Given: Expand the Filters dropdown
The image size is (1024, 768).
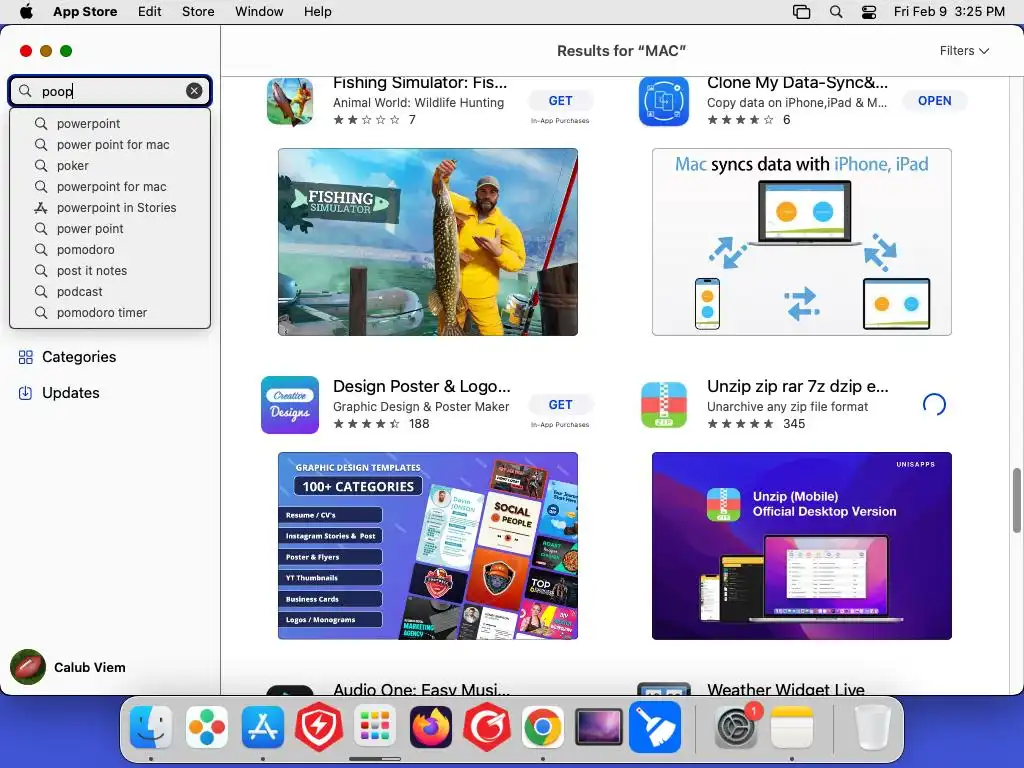Looking at the screenshot, I should 964,51.
